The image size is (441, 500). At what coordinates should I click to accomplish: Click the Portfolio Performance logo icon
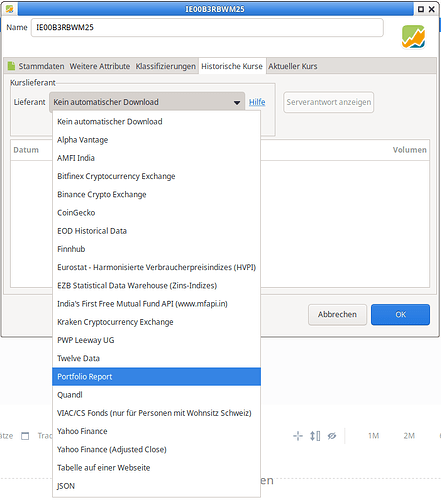[x=413, y=37]
